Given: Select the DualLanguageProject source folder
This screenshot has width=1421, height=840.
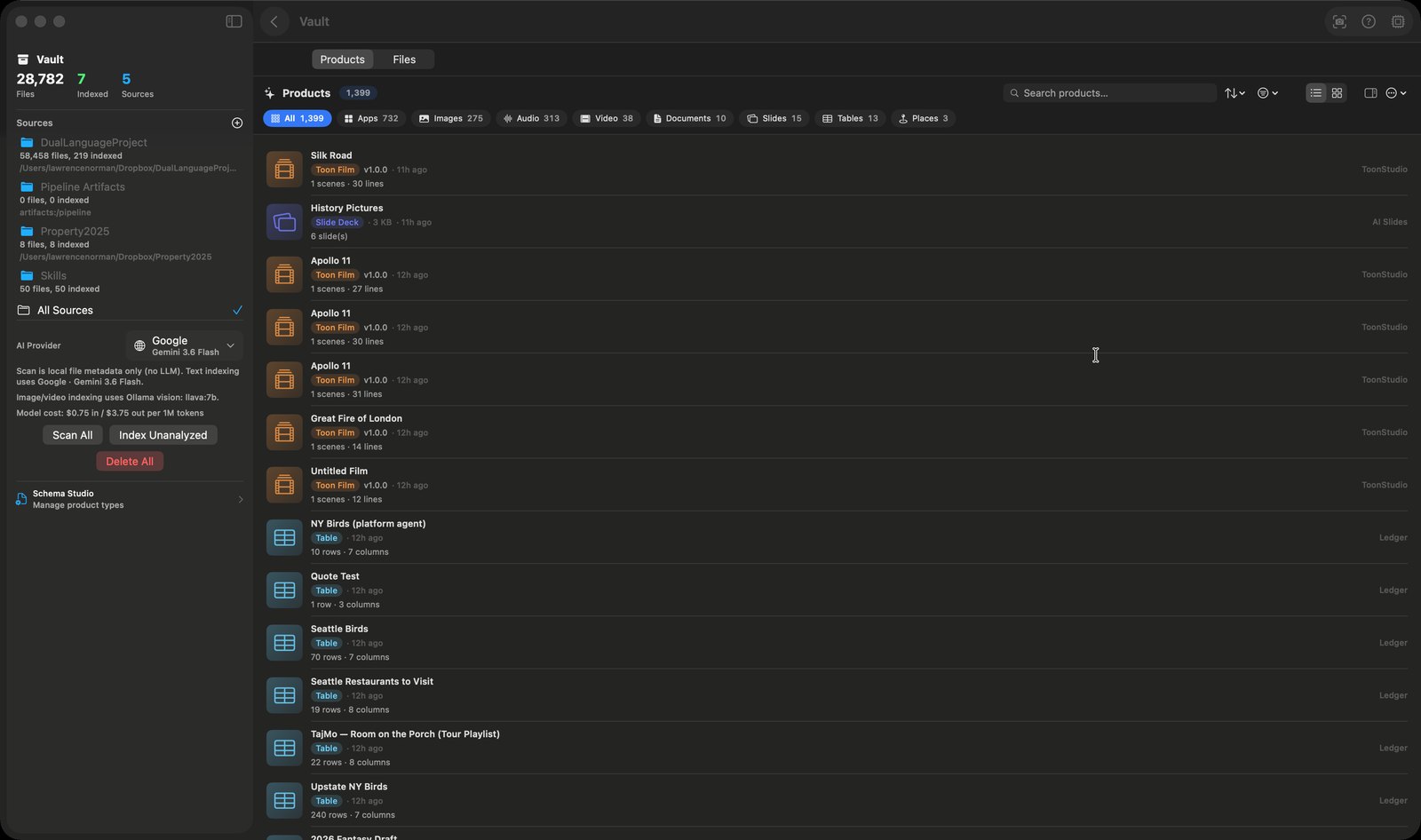Looking at the screenshot, I should 130,155.
